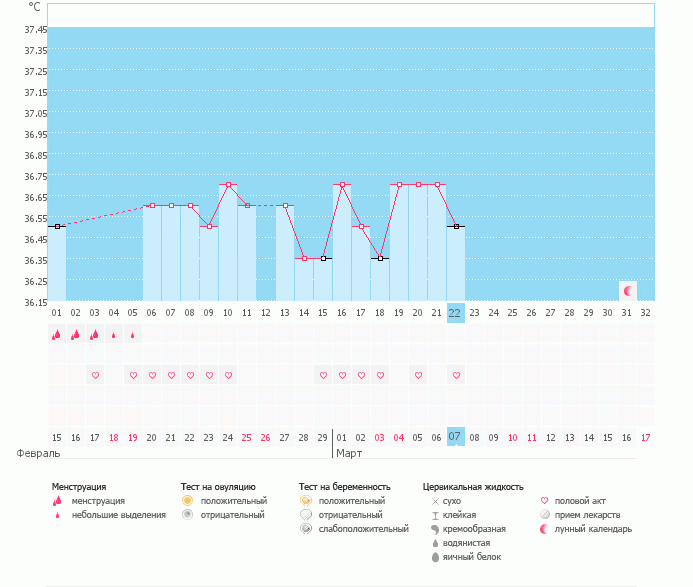Click the medication intake legend icon

545,514
